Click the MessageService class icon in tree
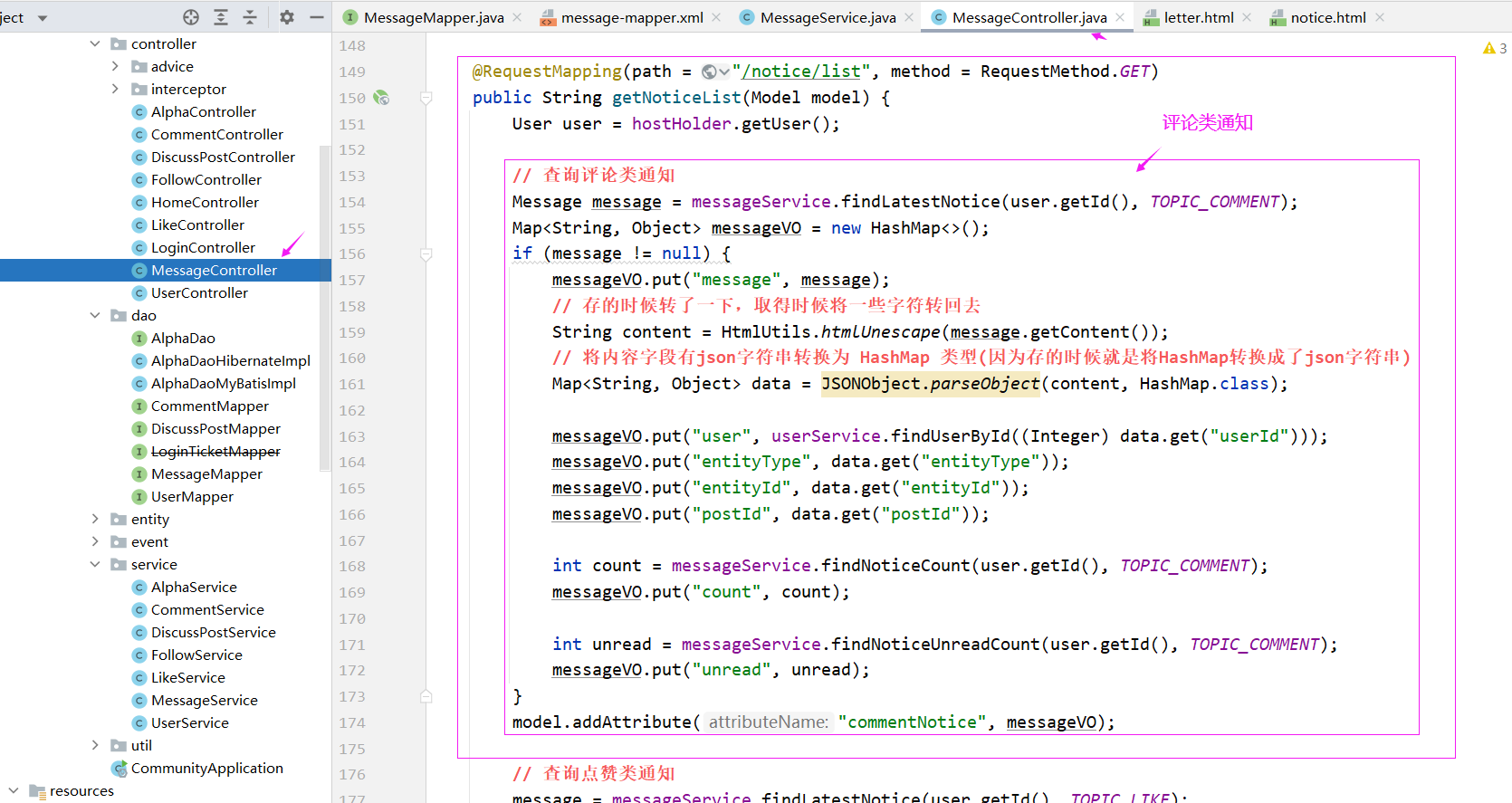This screenshot has width=1512, height=803. (139, 700)
